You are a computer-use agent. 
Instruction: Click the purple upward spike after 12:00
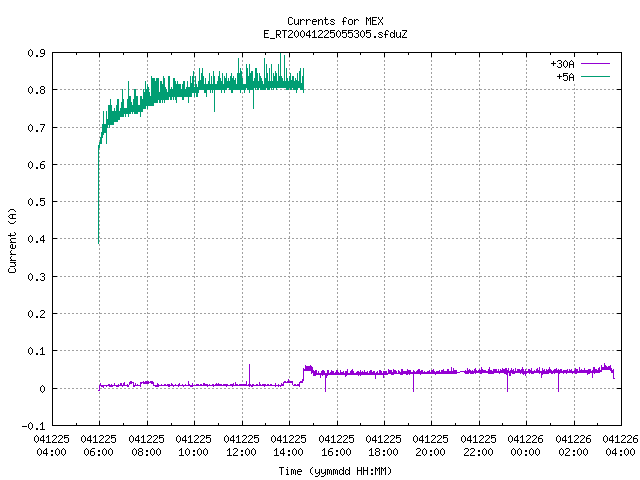point(249,374)
